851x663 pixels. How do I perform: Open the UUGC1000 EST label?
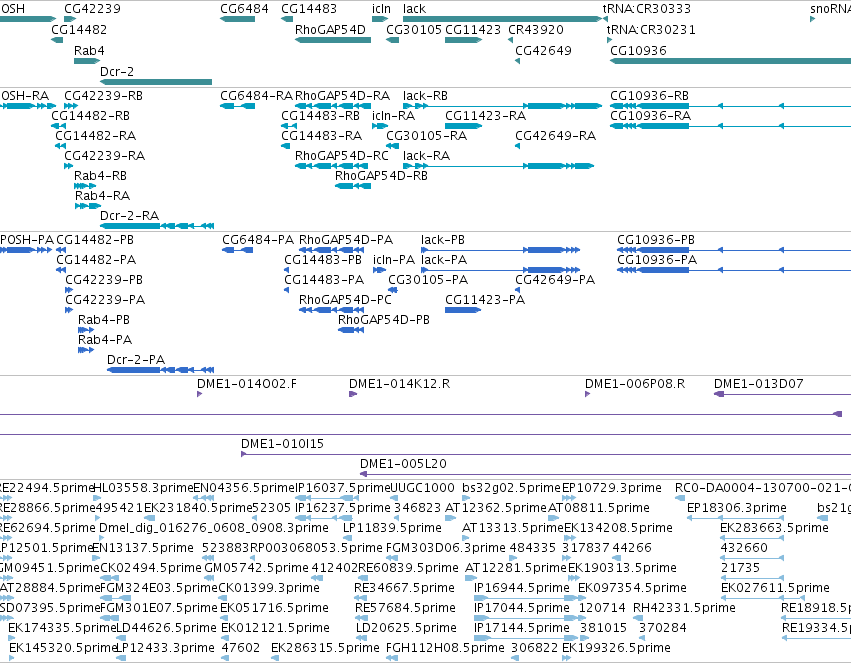point(423,488)
